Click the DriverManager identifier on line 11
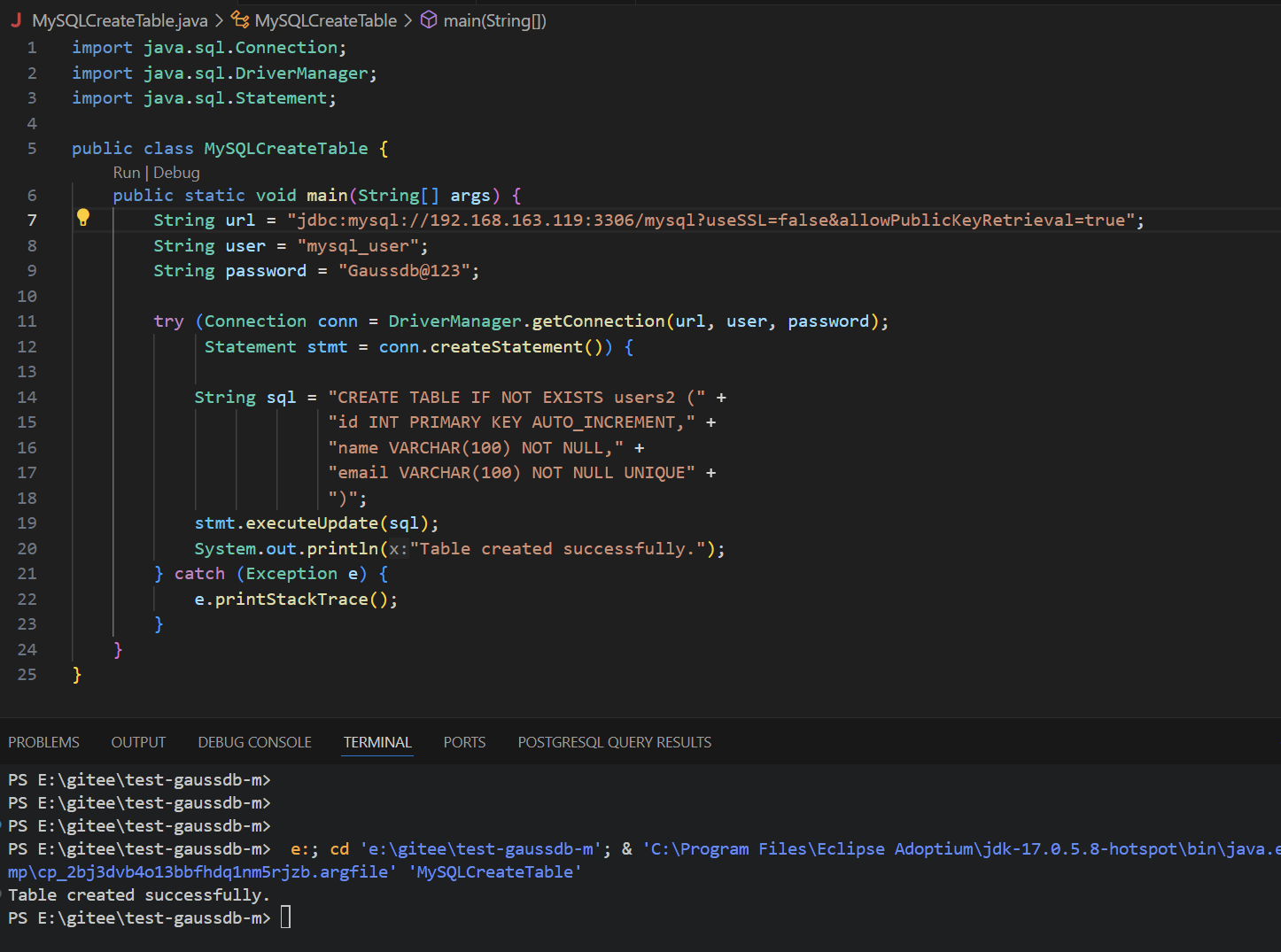 pyautogui.click(x=454, y=321)
